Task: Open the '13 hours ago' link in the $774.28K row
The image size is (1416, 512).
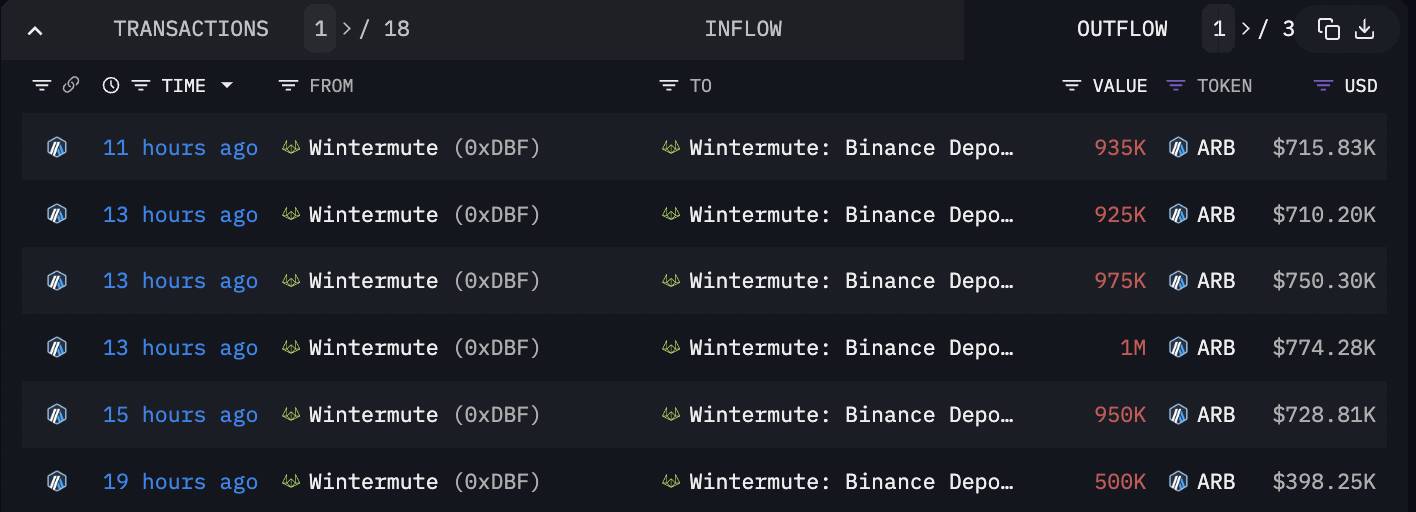Action: [x=180, y=348]
